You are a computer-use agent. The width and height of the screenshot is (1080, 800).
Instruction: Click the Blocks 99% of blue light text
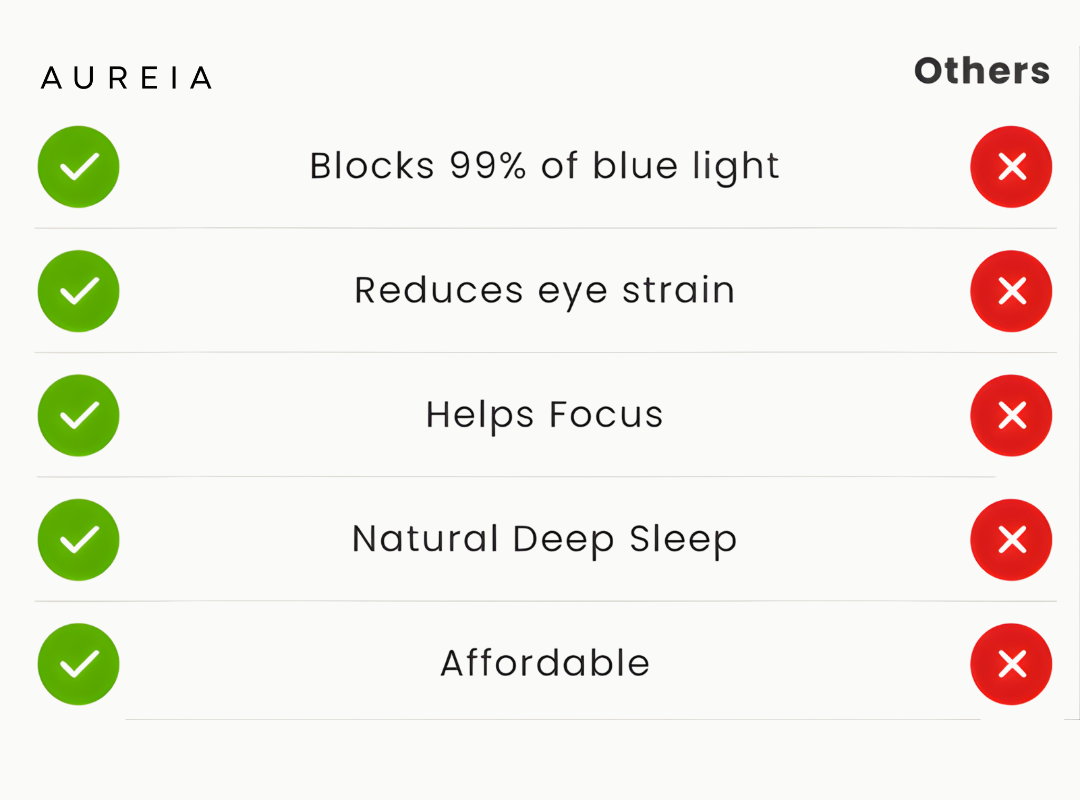tap(544, 166)
